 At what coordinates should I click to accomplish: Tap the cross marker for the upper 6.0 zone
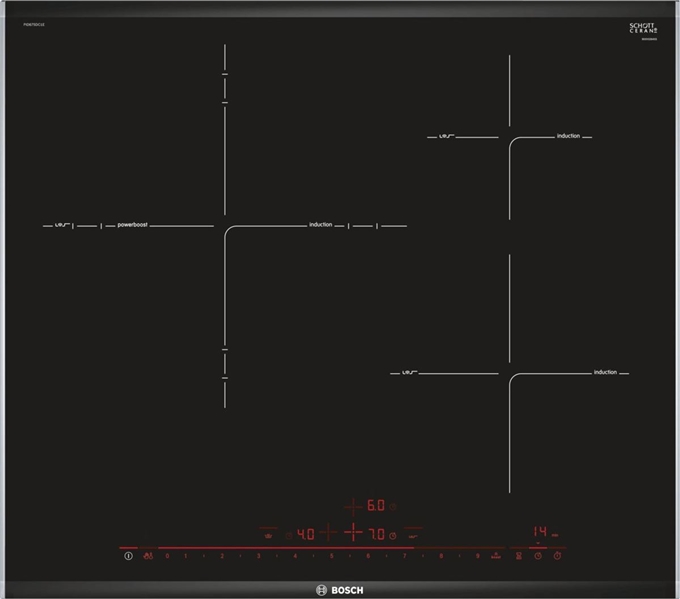[353, 506]
